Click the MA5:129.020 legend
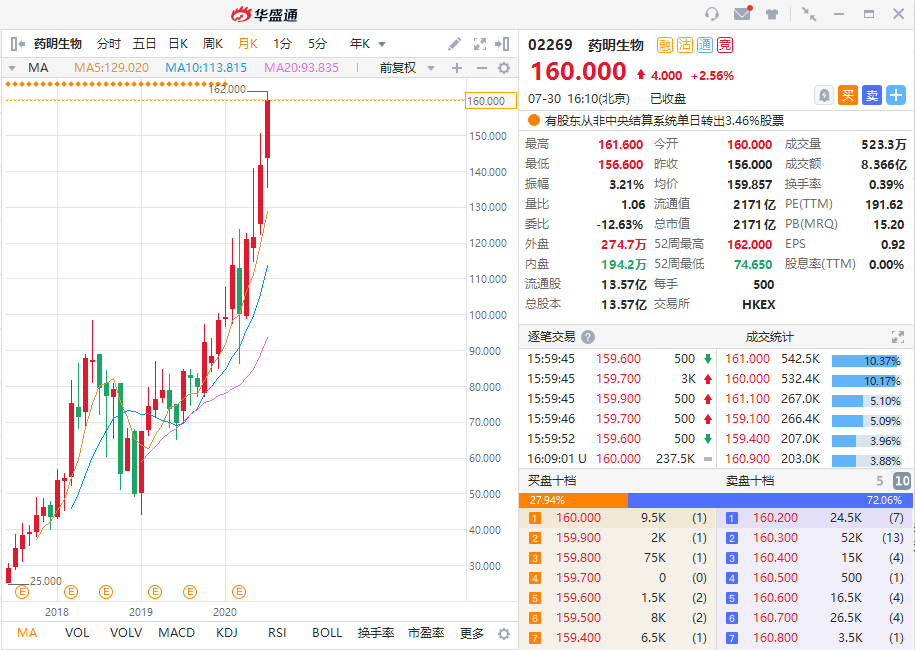Screen dimensions: 915x650 click(111, 68)
